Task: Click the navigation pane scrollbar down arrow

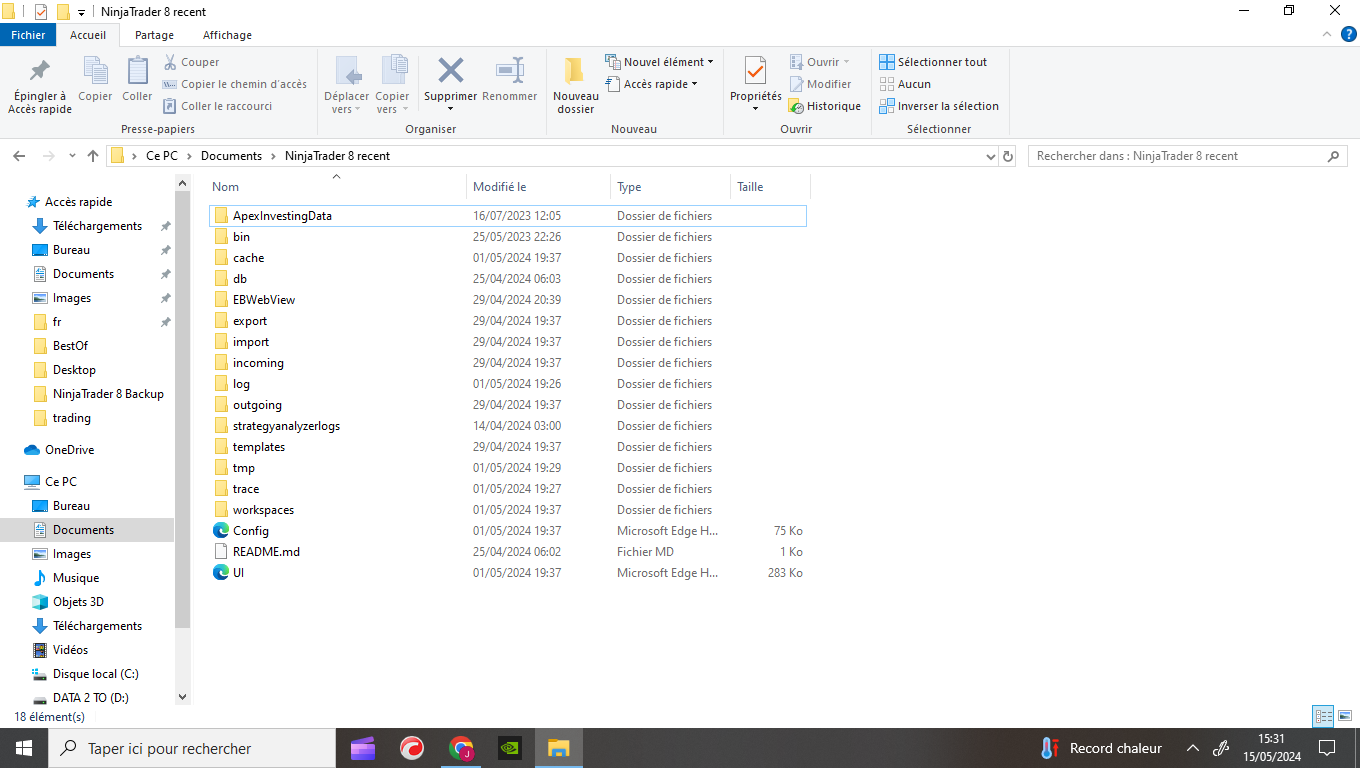Action: (x=182, y=697)
